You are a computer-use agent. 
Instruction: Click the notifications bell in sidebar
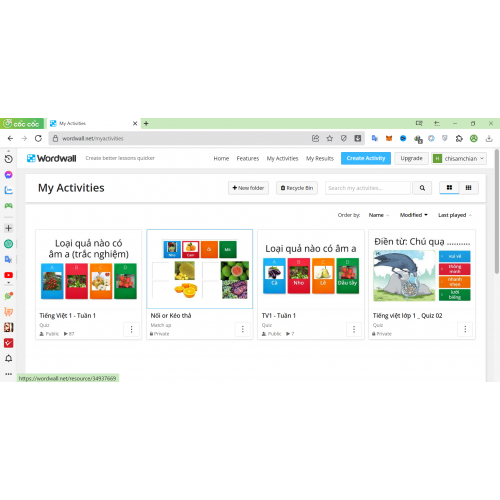[x=9, y=358]
